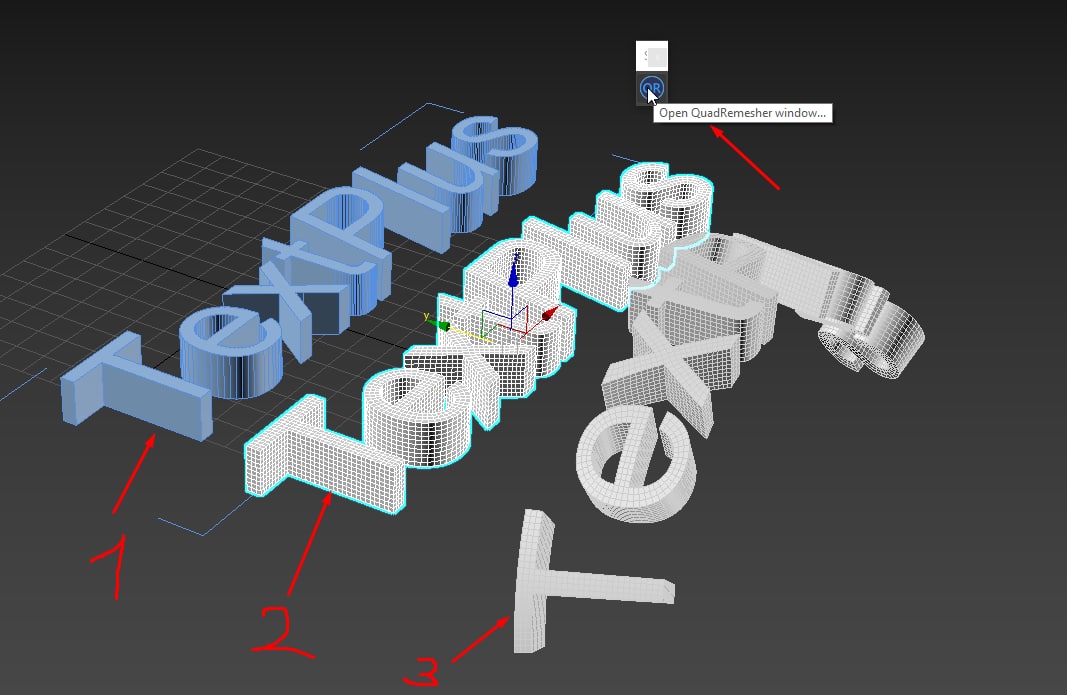The image size is (1067, 695).
Task: Click the white floating toolbar handle above QR
Action: click(x=652, y=56)
